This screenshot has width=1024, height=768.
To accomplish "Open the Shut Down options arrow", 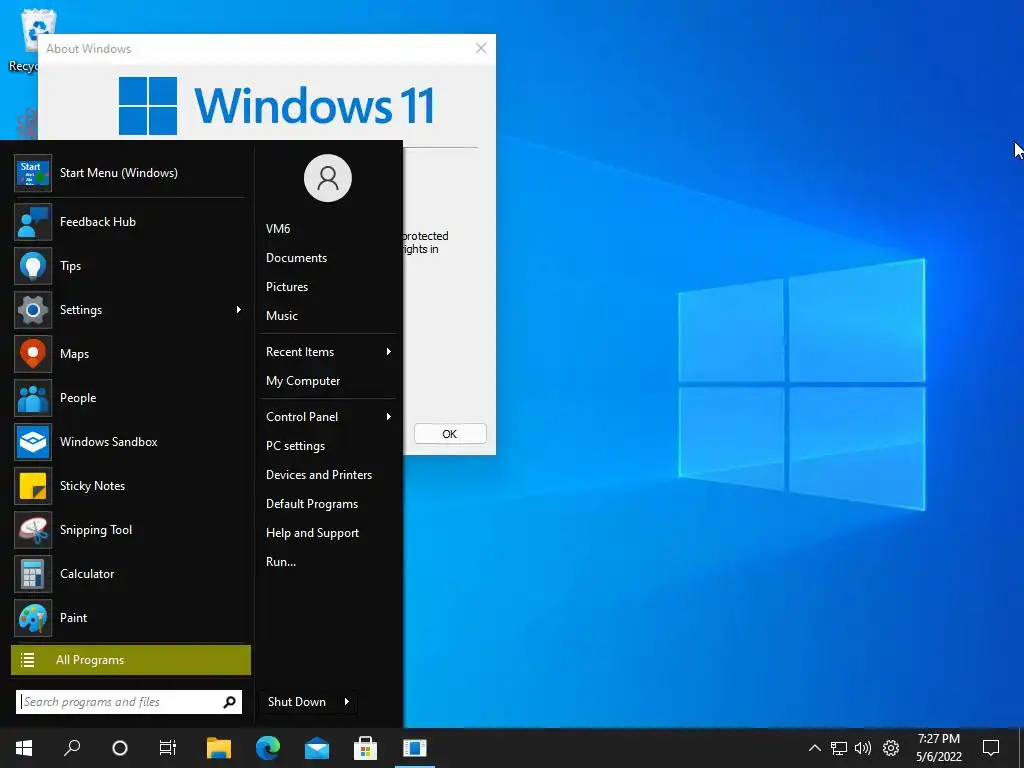I will point(347,702).
